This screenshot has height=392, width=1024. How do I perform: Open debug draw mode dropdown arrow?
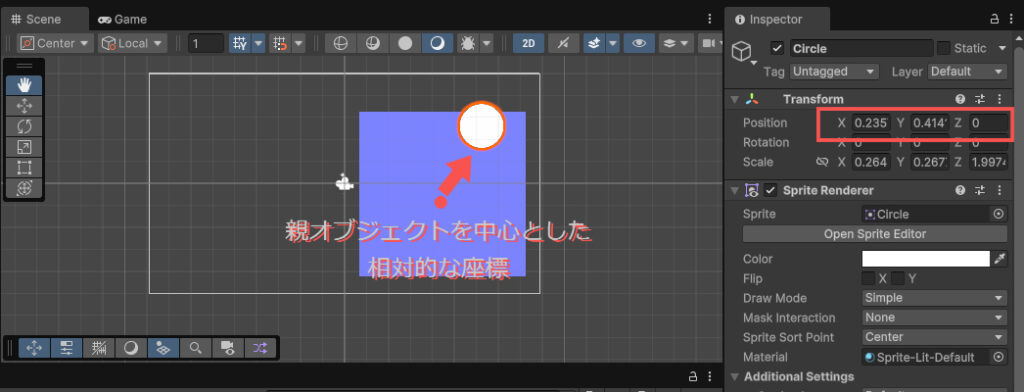pyautogui.click(x=487, y=44)
